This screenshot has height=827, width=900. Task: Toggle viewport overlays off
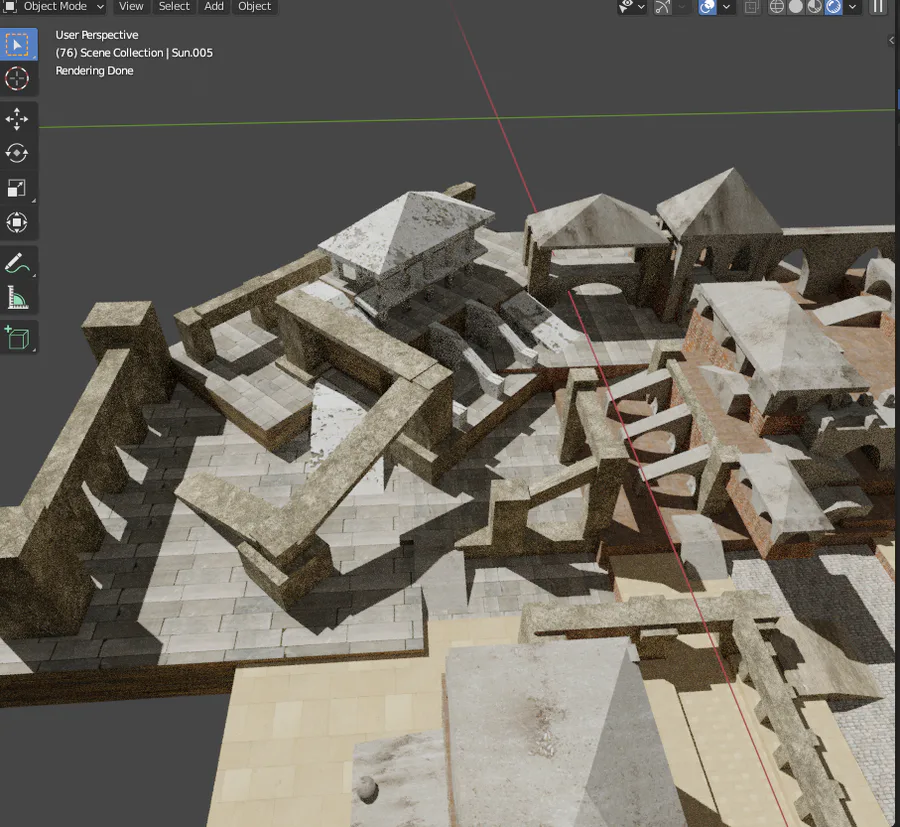click(x=707, y=7)
